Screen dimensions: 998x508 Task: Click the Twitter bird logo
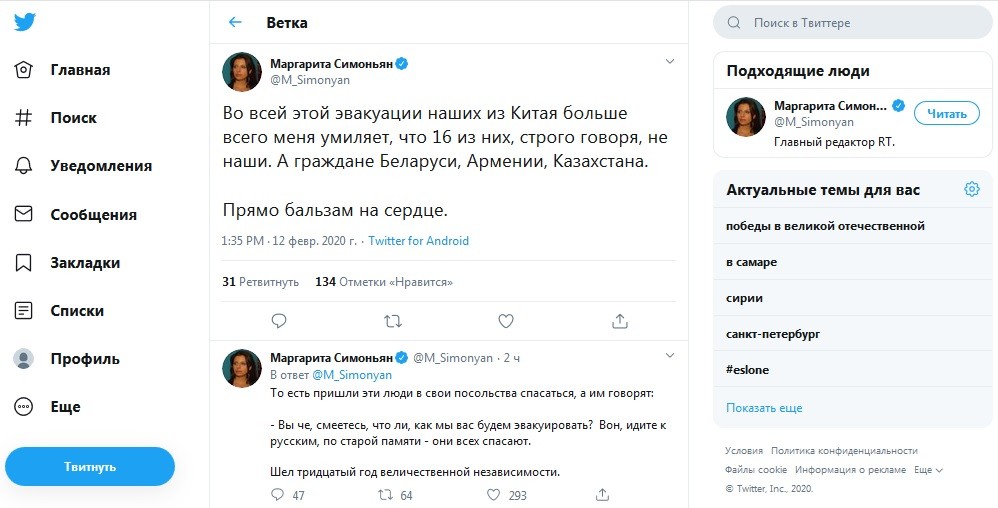[x=24, y=23]
